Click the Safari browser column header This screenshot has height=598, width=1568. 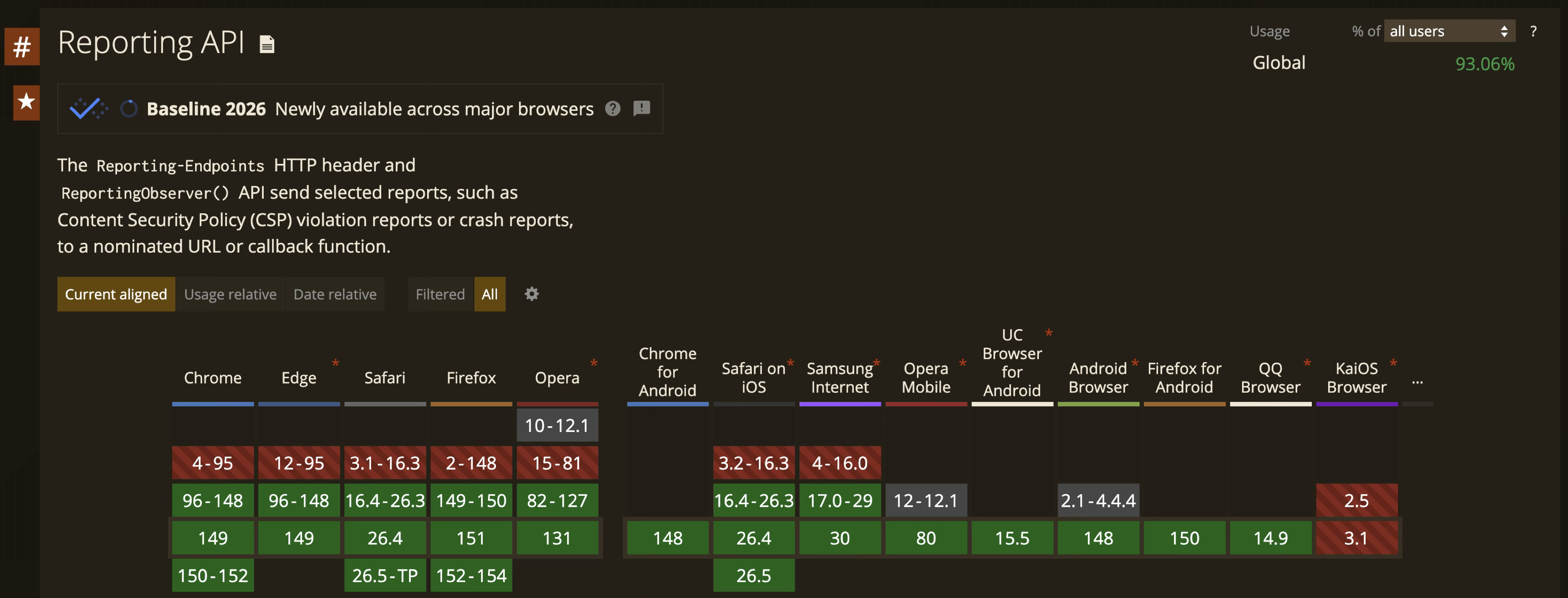[x=385, y=378]
